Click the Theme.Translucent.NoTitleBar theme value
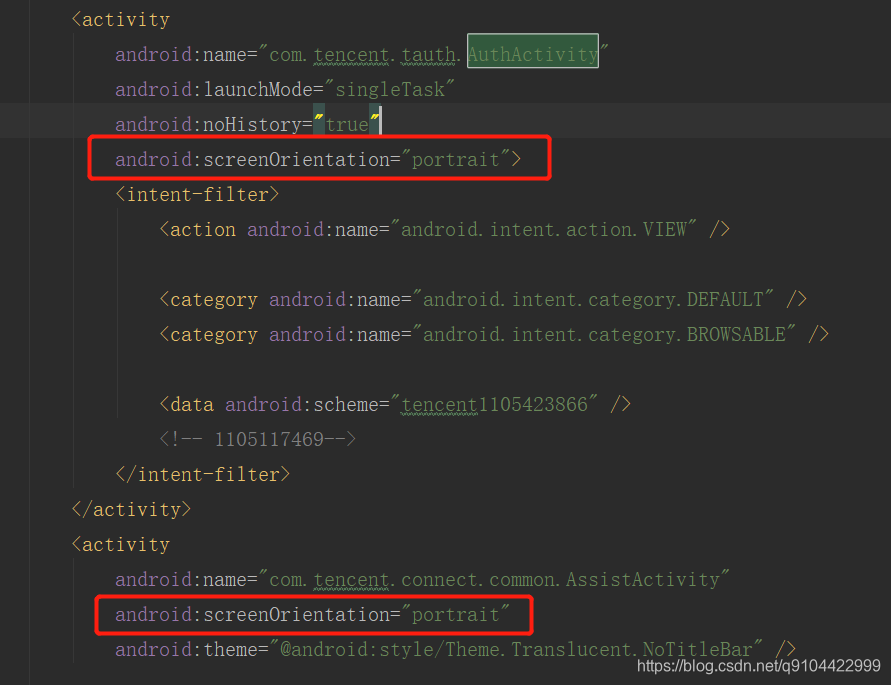The height and width of the screenshot is (685, 891). [x=516, y=650]
